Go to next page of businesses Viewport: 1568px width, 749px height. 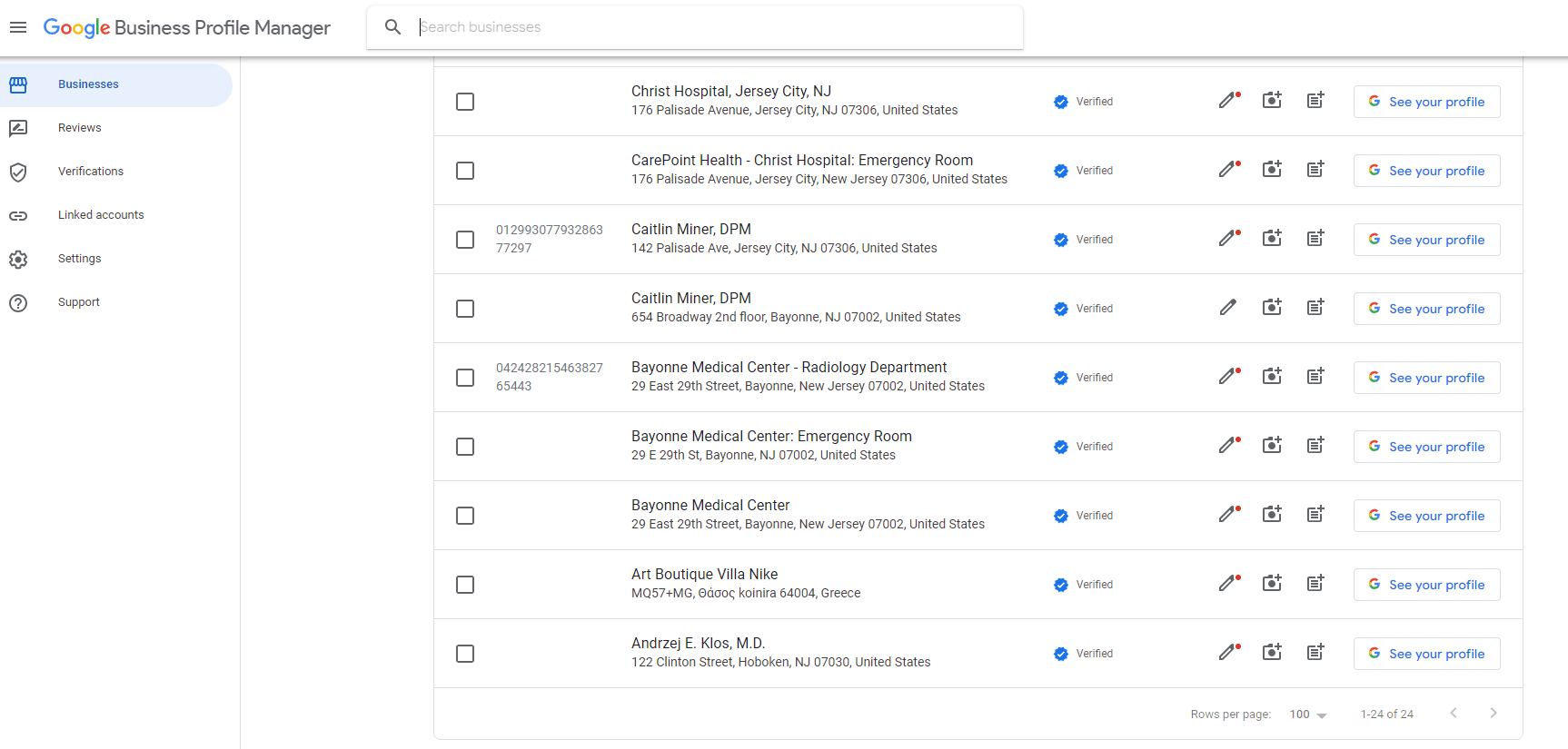(x=1494, y=714)
